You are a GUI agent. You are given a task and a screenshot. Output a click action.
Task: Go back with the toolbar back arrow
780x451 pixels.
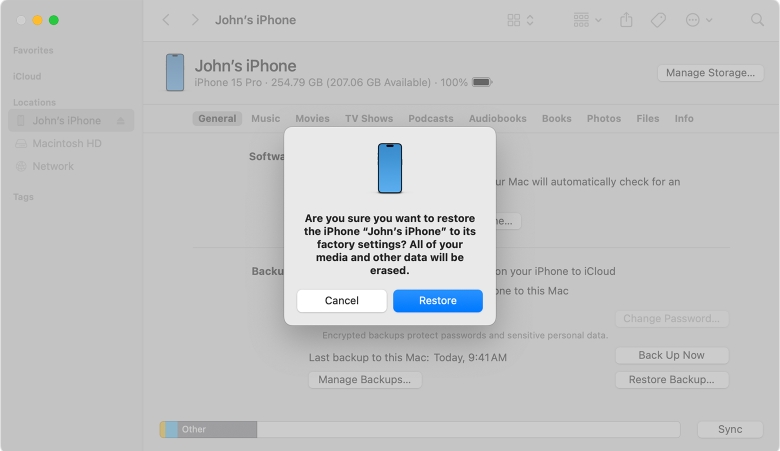pos(166,20)
